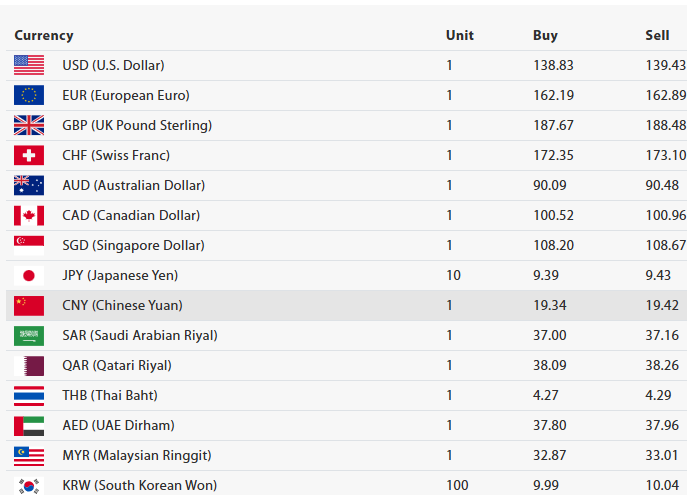This screenshot has height=495, width=687.
Task: Click the Sell column header
Action: tap(657, 35)
